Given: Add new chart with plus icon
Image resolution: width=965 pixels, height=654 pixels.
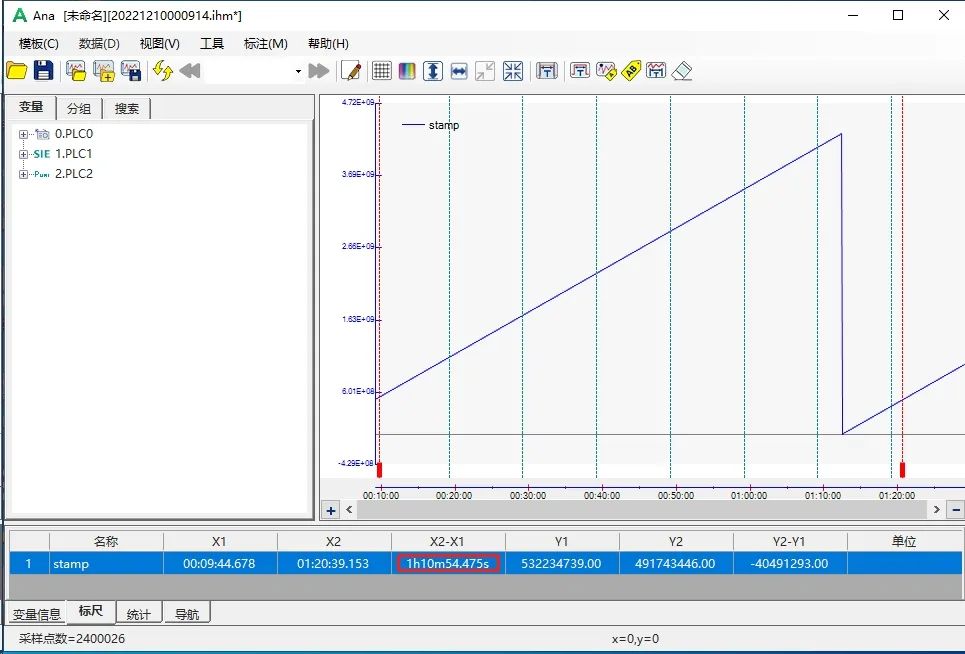Looking at the screenshot, I should (x=103, y=71).
